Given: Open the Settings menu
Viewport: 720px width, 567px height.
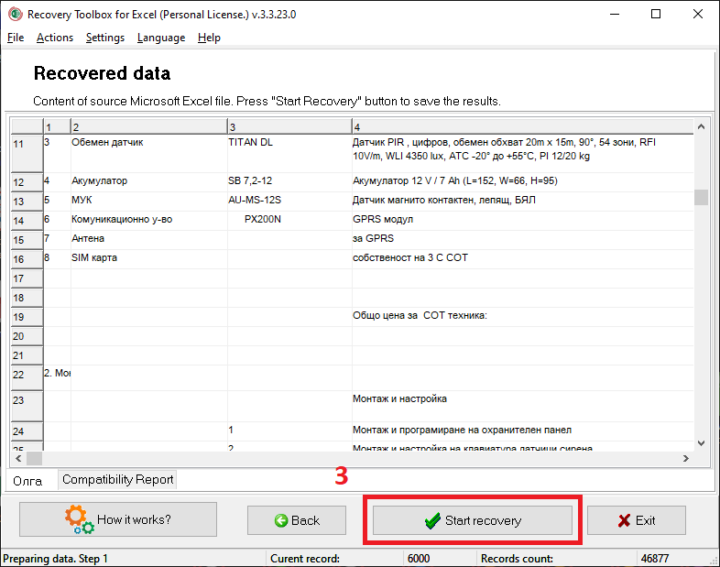Looking at the screenshot, I should click(x=105, y=38).
